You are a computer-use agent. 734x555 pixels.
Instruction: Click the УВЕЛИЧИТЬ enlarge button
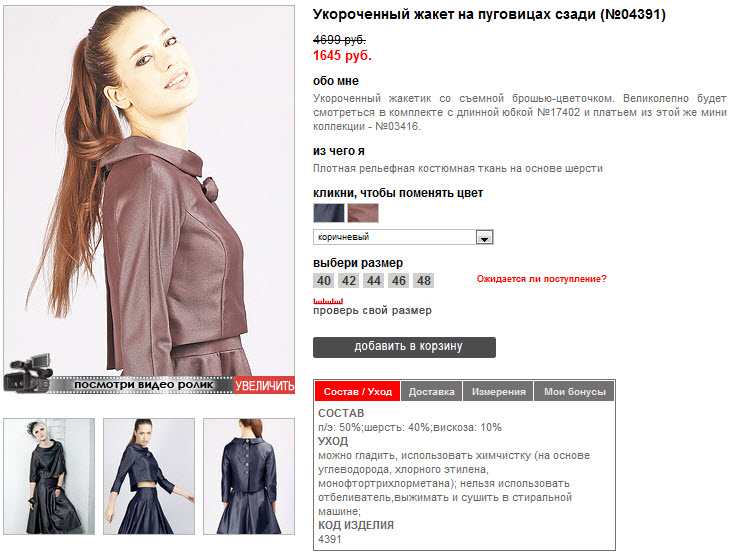(x=264, y=385)
